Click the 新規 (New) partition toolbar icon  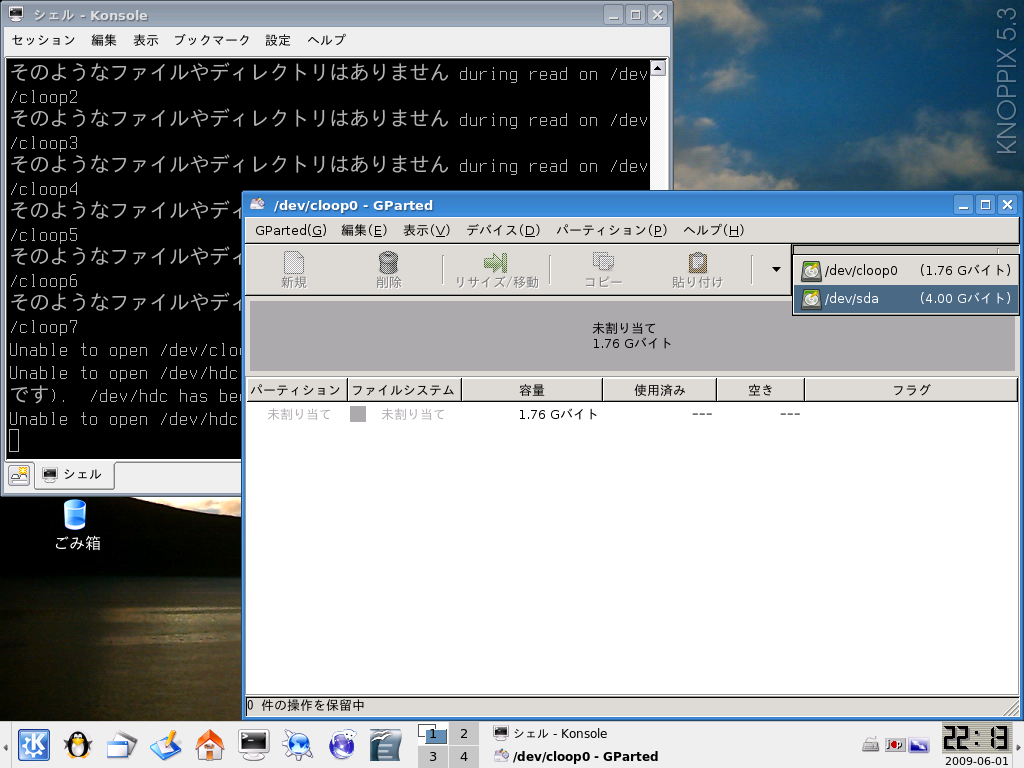click(x=293, y=270)
